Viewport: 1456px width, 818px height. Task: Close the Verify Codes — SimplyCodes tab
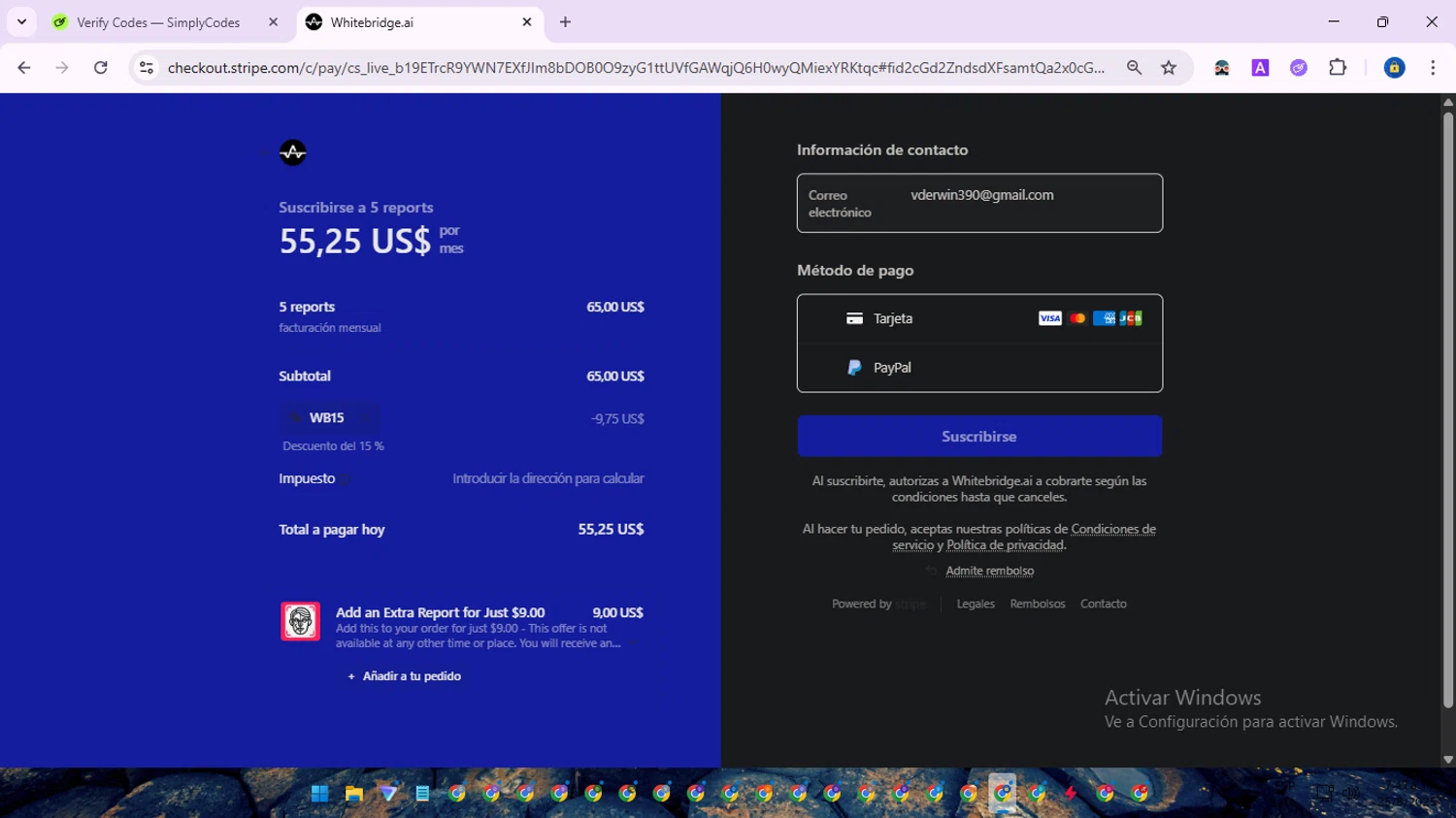(273, 22)
